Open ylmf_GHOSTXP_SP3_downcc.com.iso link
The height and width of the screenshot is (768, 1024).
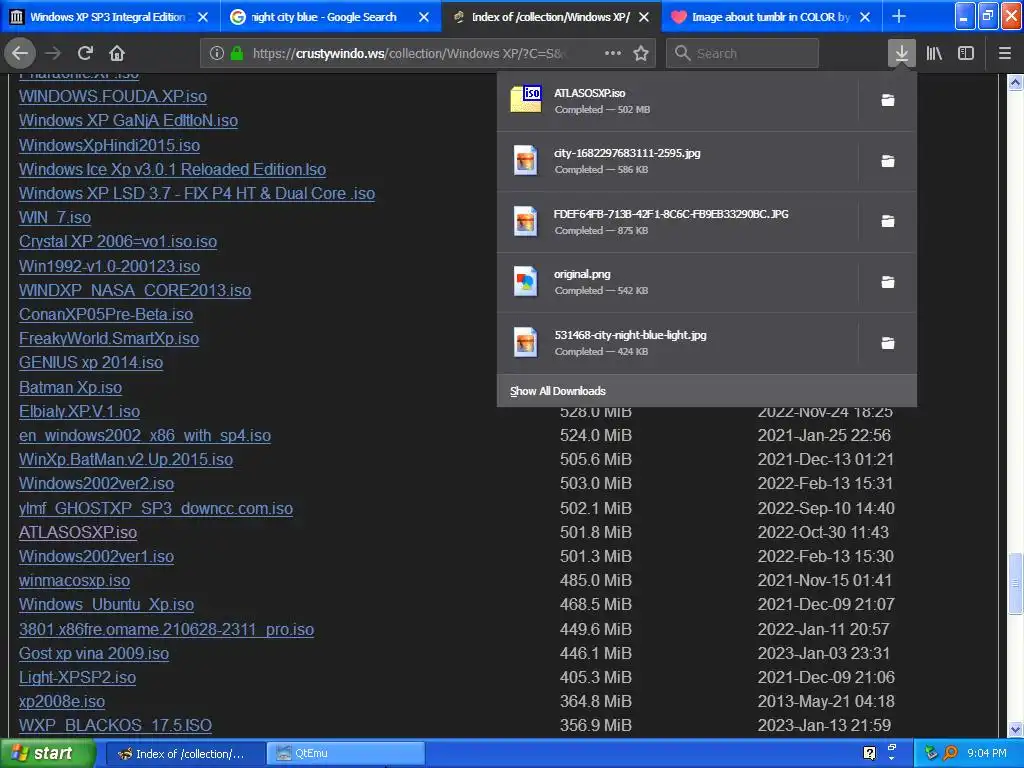155,509
